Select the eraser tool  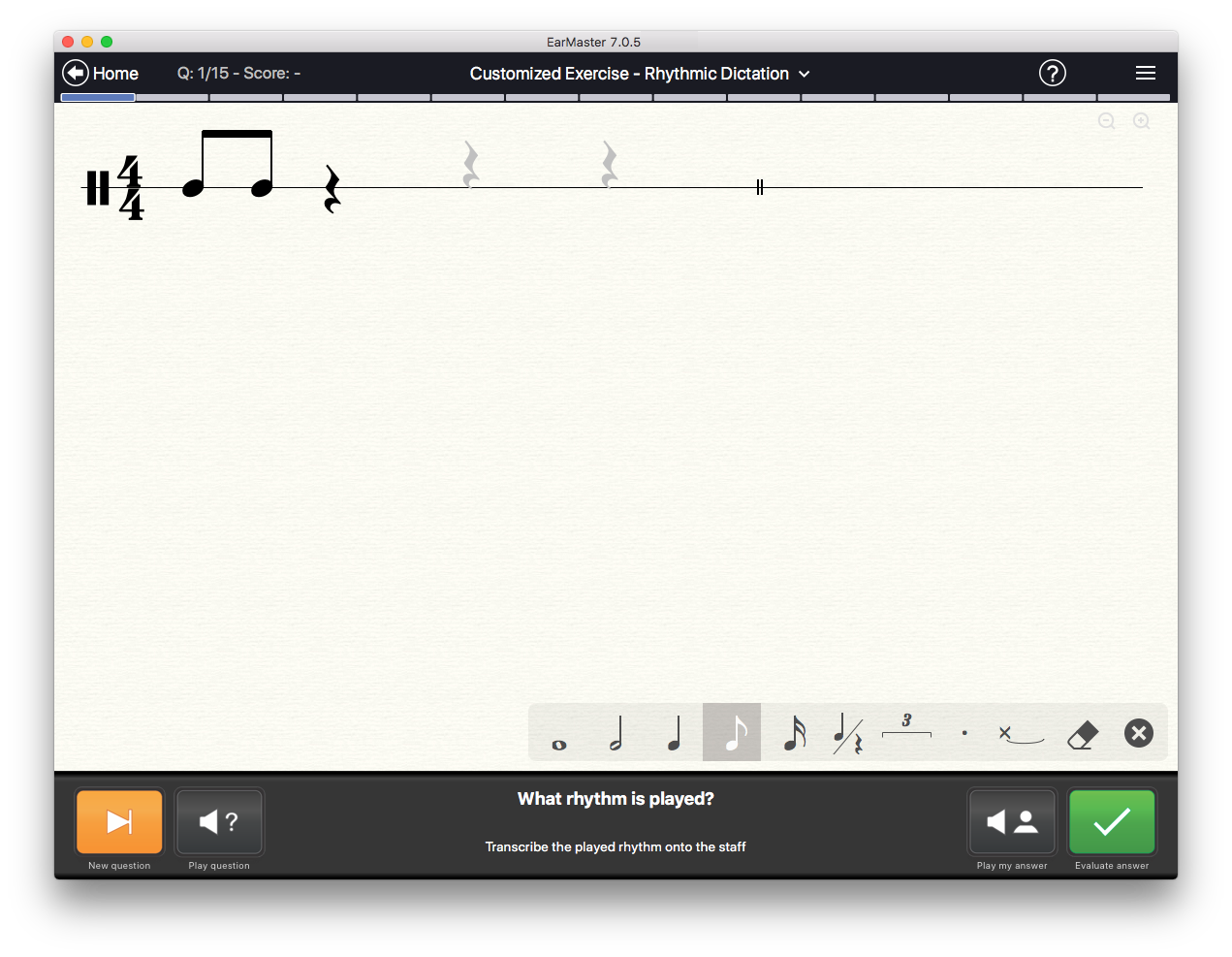click(1083, 734)
